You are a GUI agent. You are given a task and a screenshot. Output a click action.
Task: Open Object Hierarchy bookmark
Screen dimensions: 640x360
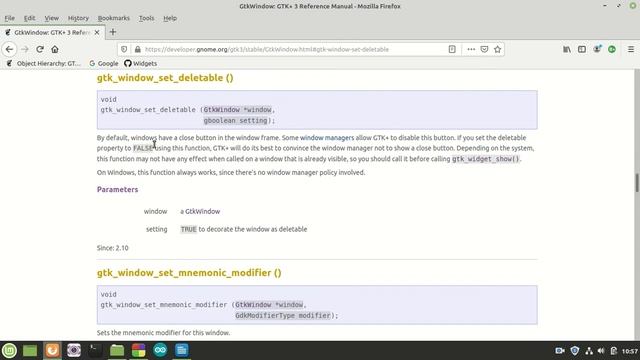(44, 63)
